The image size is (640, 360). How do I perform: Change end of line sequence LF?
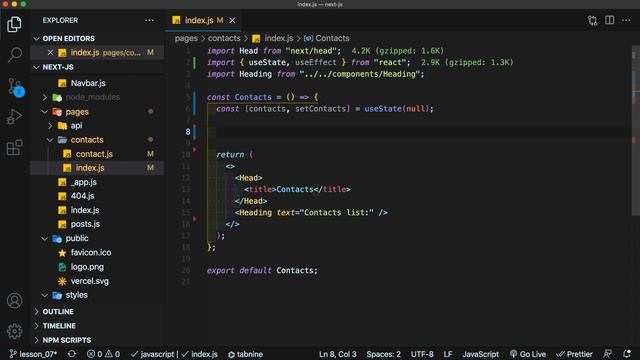coord(448,354)
